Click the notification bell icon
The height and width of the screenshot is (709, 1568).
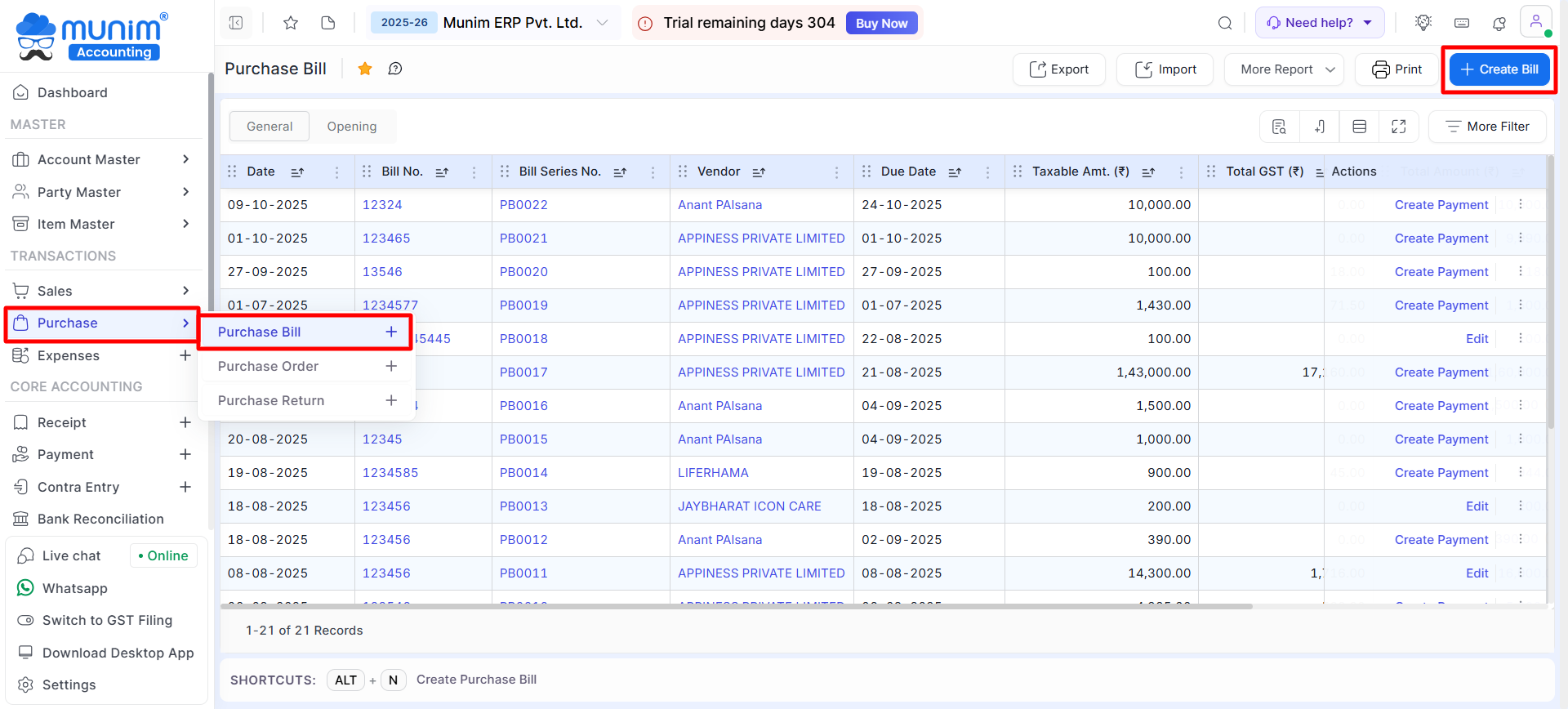tap(1499, 23)
